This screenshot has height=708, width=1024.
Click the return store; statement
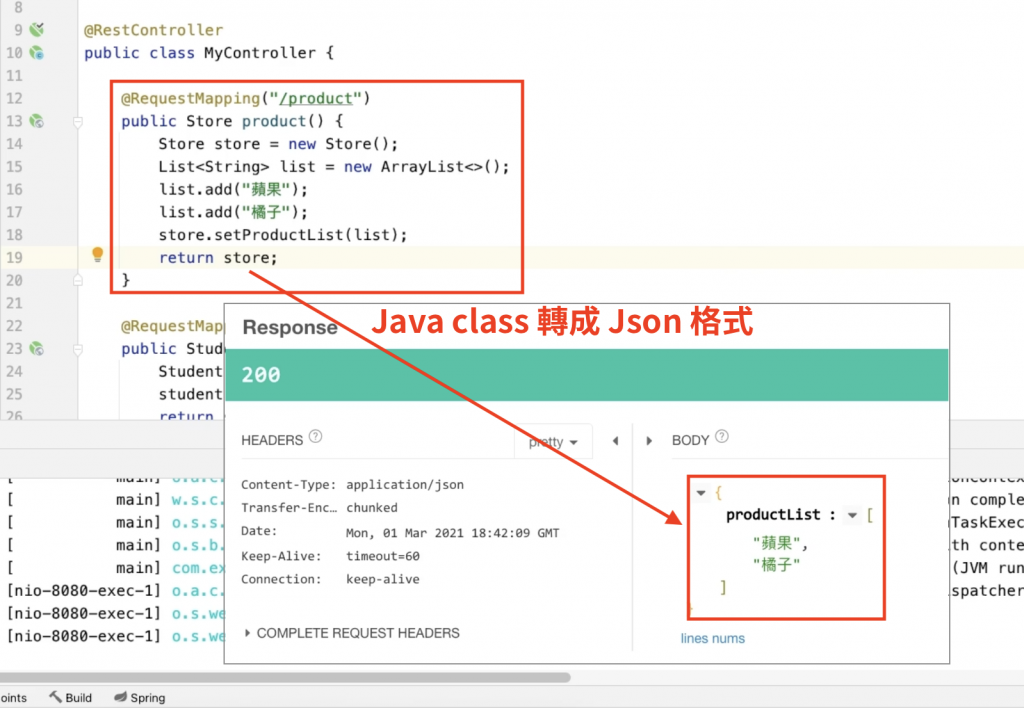coord(218,258)
